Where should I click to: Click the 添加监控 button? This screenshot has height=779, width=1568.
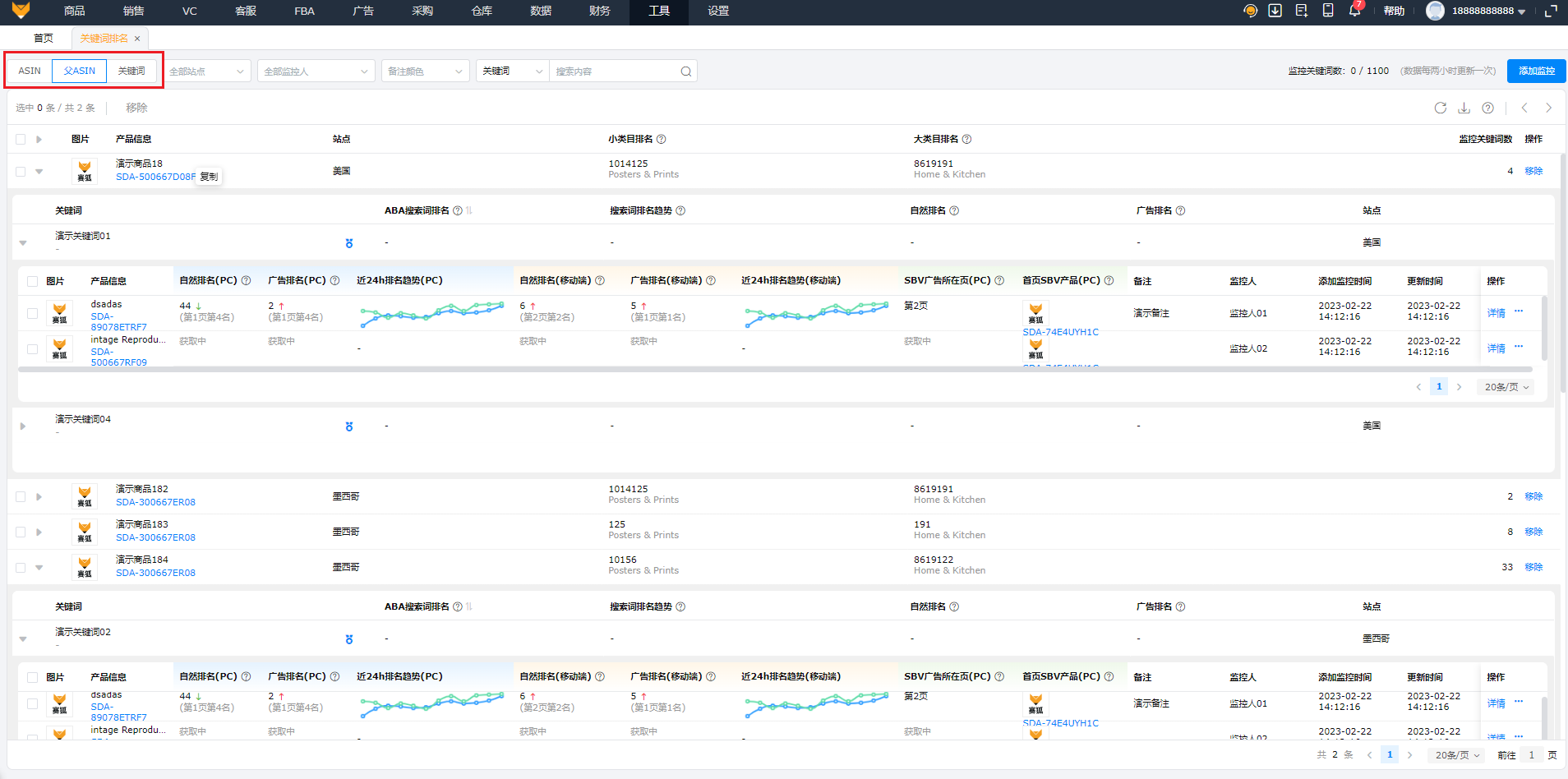click(x=1536, y=71)
